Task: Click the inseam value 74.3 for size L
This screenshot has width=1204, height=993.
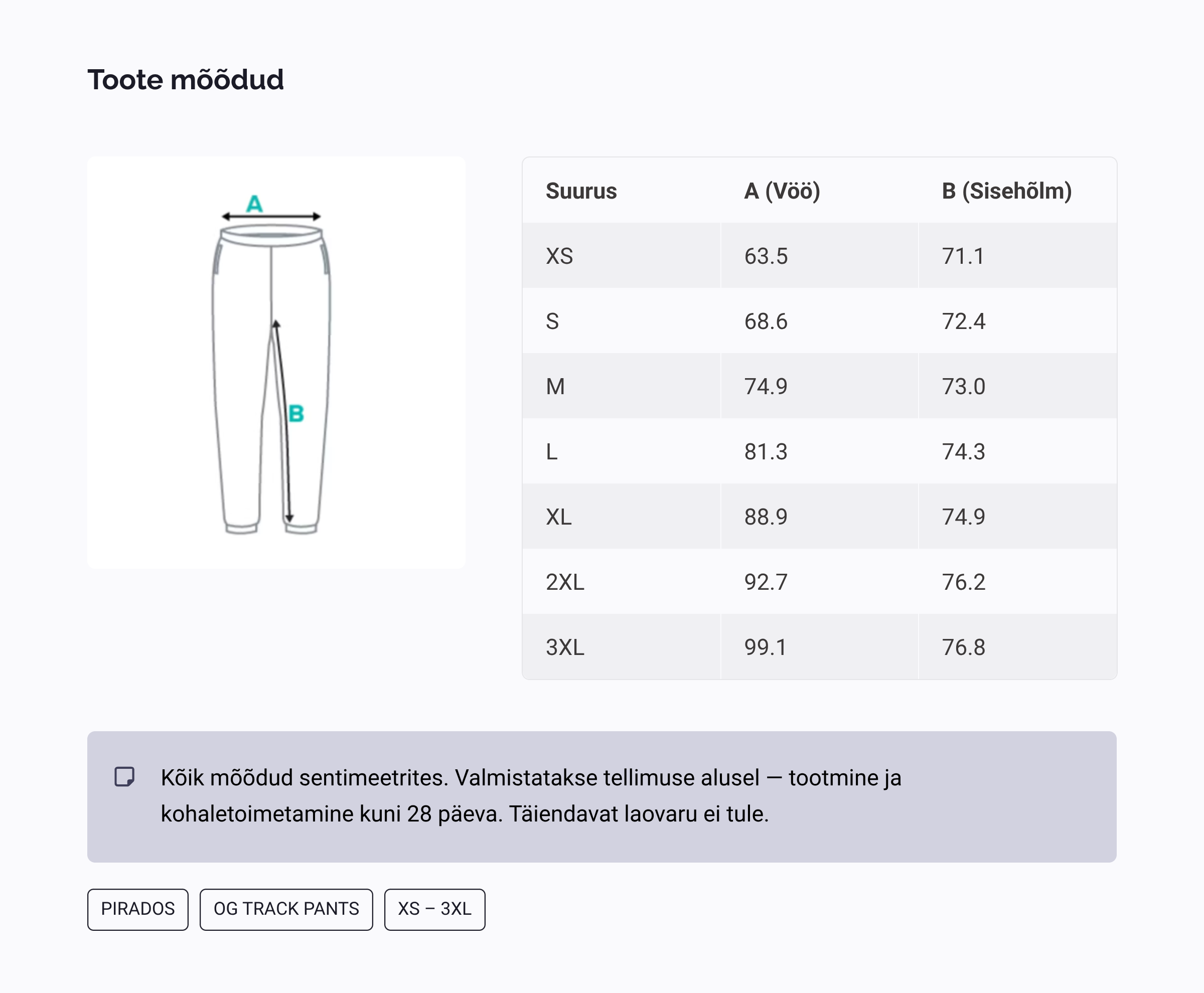Action: coord(964,451)
